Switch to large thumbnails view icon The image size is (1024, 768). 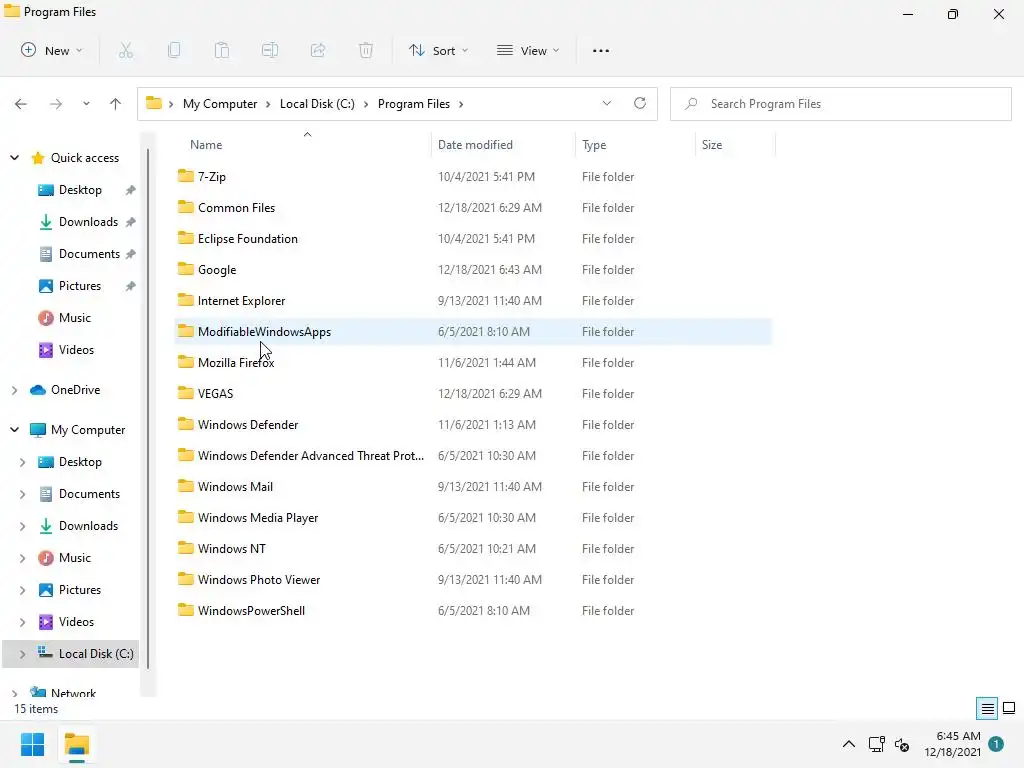tap(1009, 708)
